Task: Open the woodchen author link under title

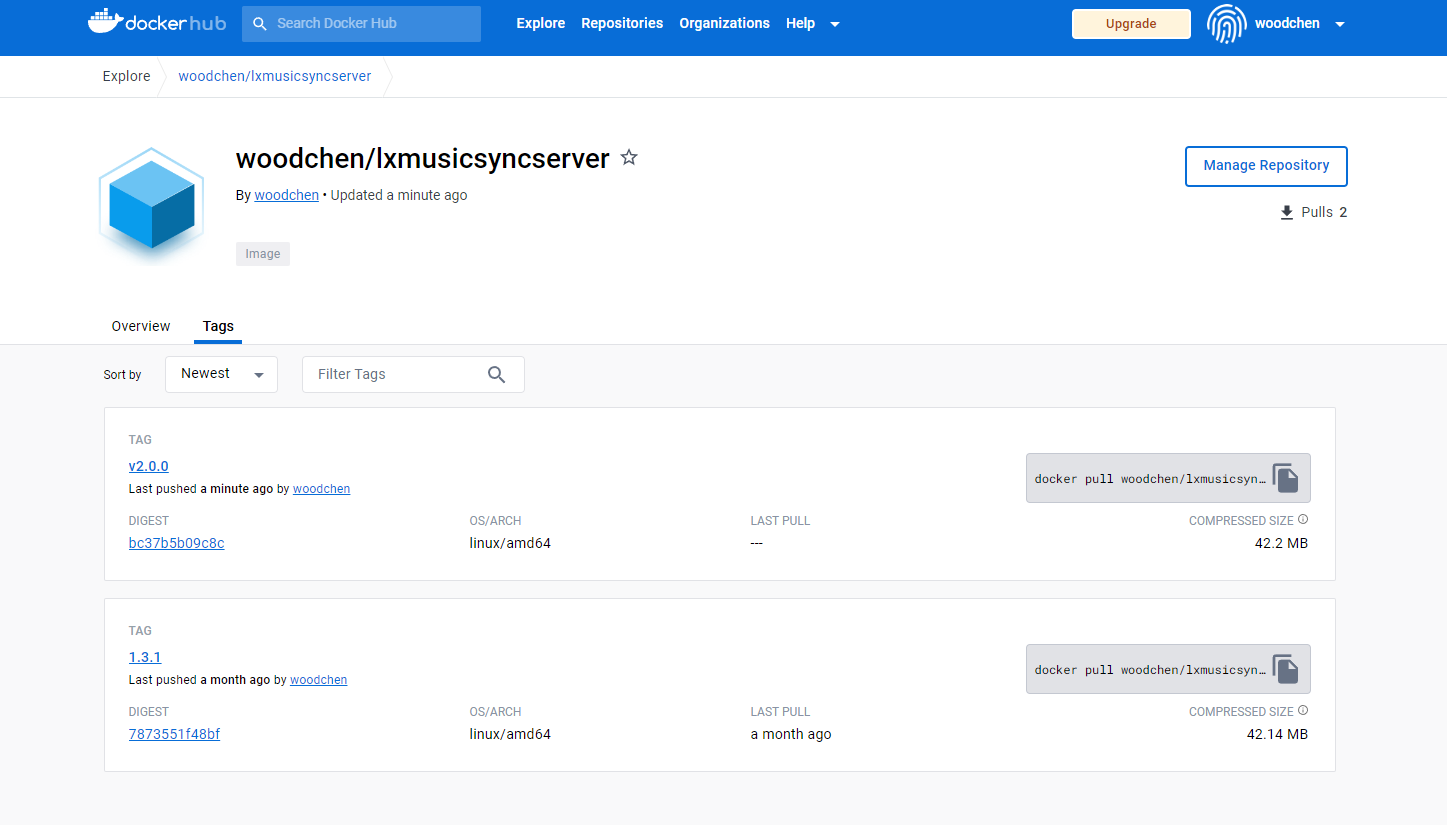Action: click(287, 195)
